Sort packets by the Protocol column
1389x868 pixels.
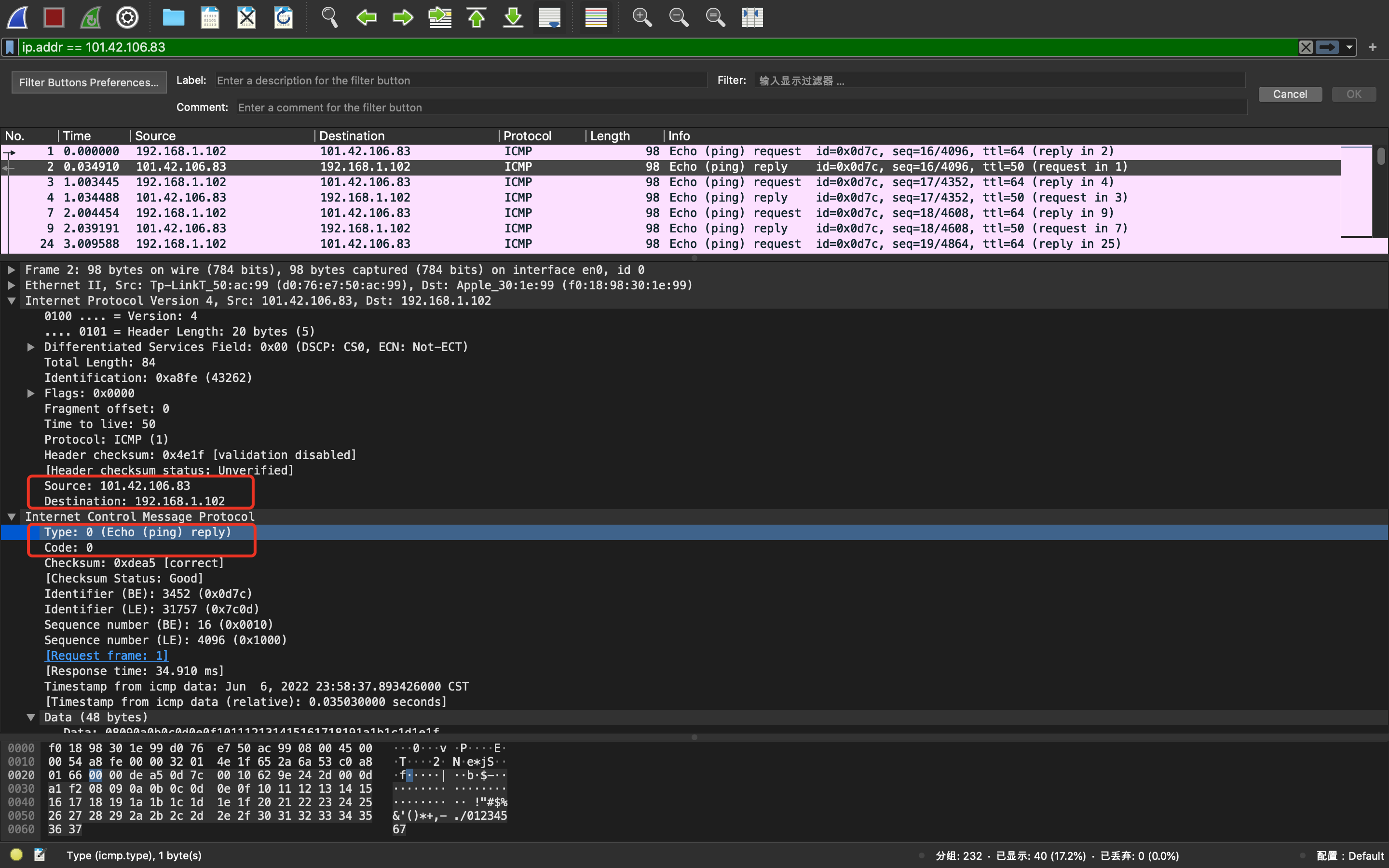[x=543, y=136]
